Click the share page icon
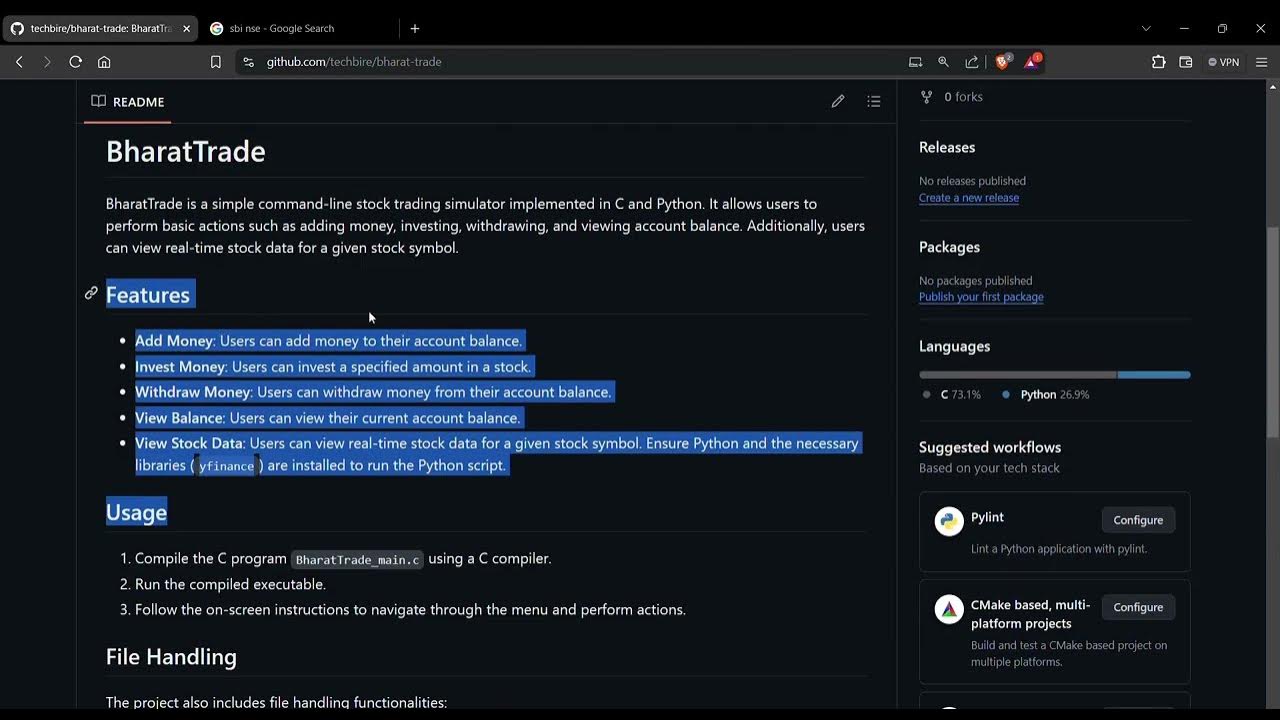The height and width of the screenshot is (720, 1280). 971,62
